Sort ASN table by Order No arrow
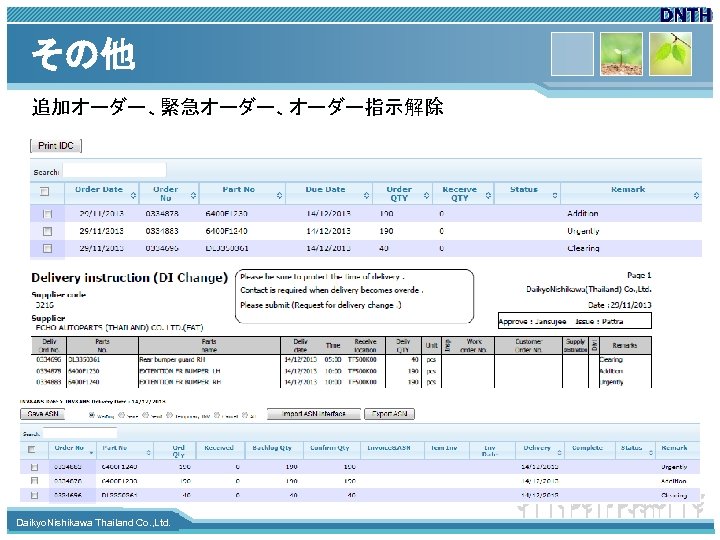 tap(91, 453)
